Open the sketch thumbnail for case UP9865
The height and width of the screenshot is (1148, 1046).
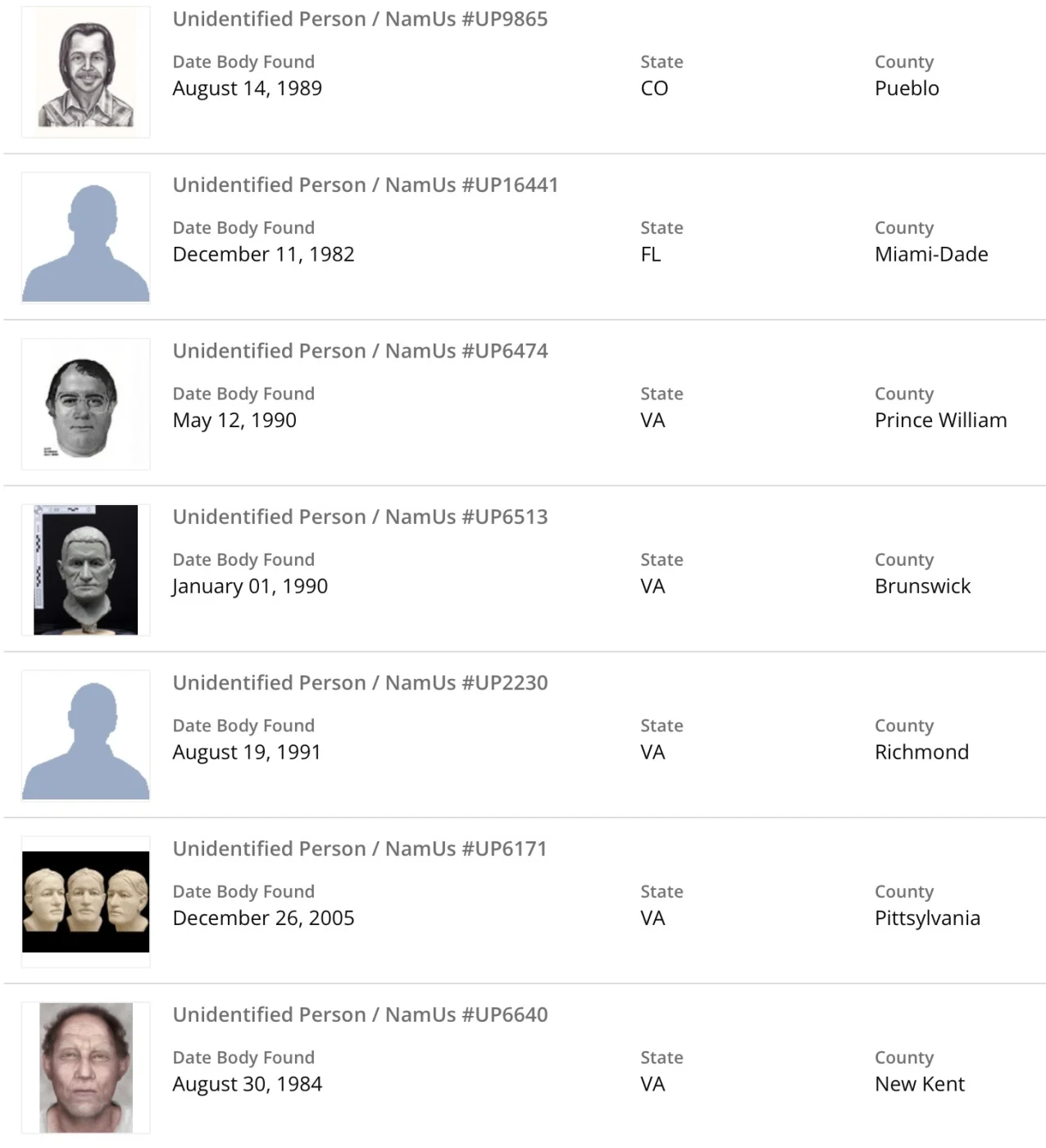[x=85, y=73]
